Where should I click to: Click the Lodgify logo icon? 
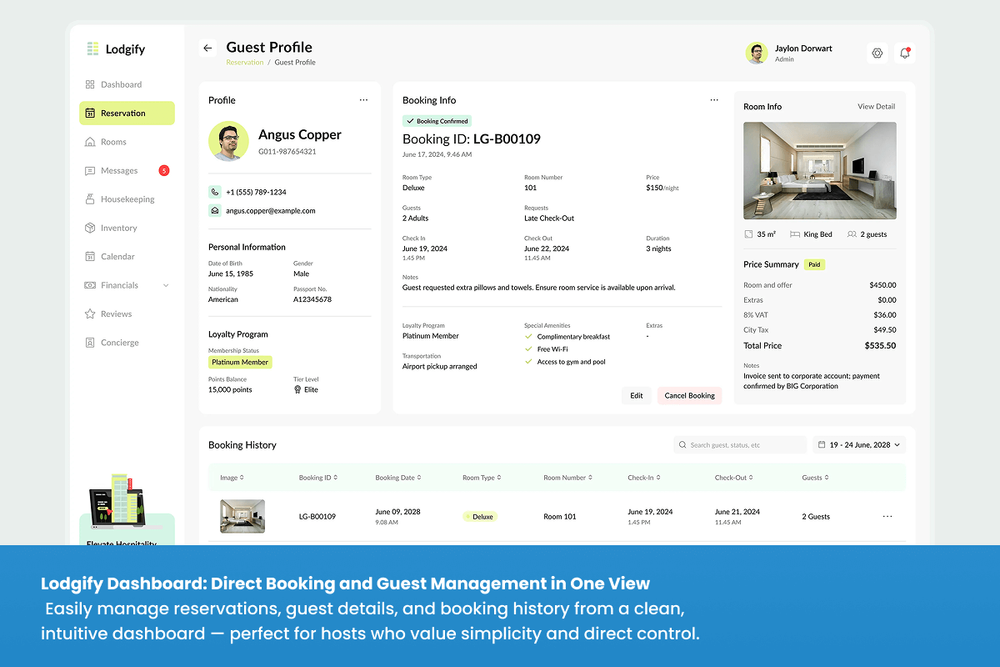(92, 48)
